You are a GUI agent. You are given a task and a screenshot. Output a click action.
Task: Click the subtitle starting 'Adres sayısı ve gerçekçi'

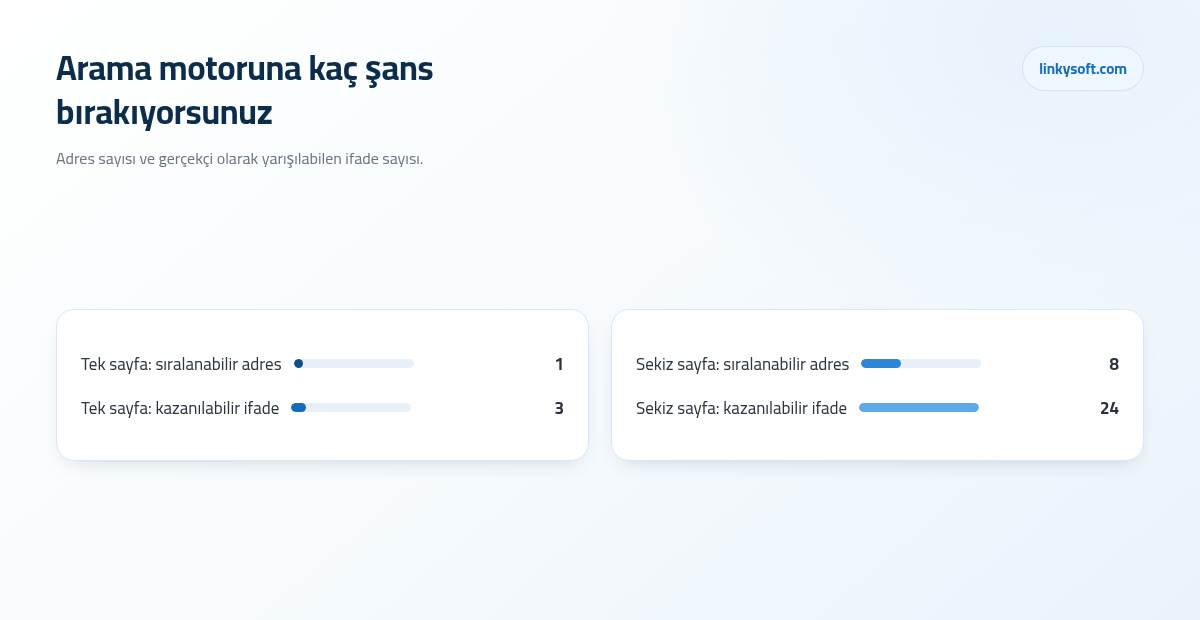240,159
